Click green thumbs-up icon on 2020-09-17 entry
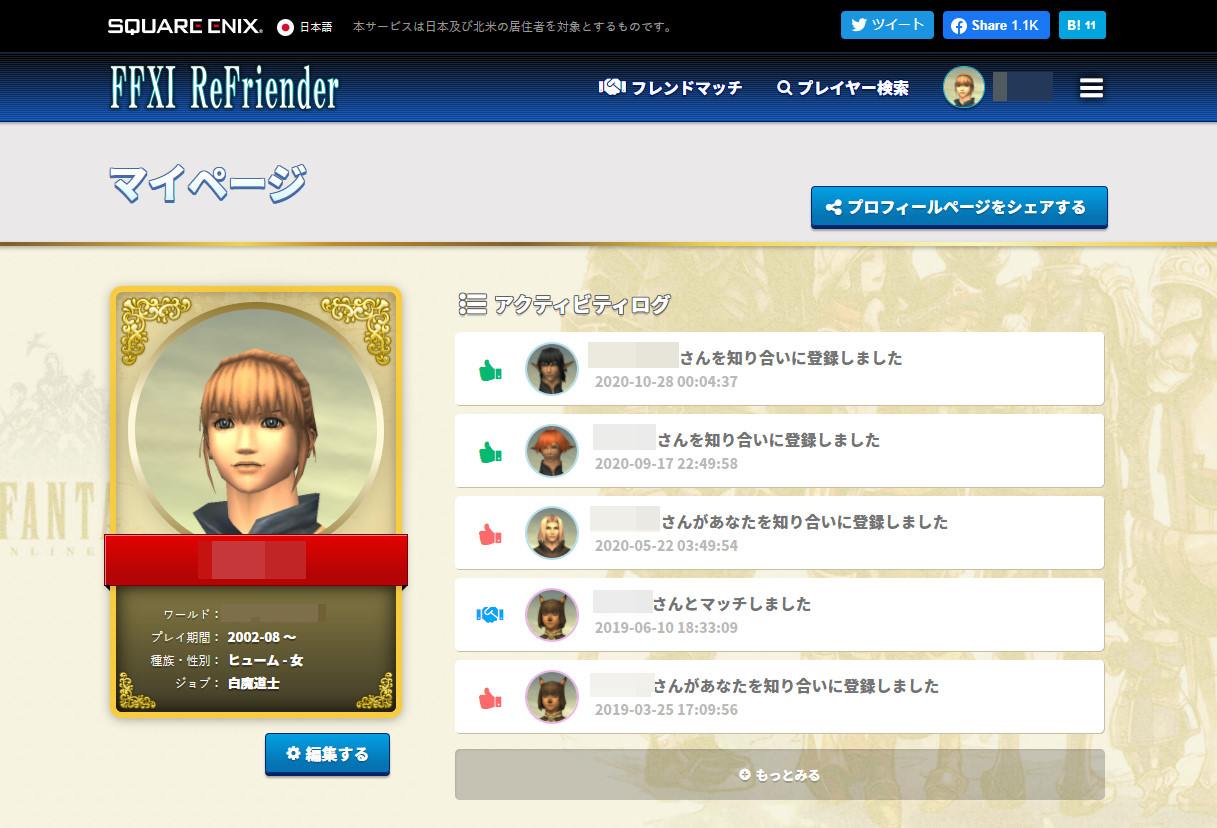Viewport: 1217px width, 828px height. click(x=489, y=453)
